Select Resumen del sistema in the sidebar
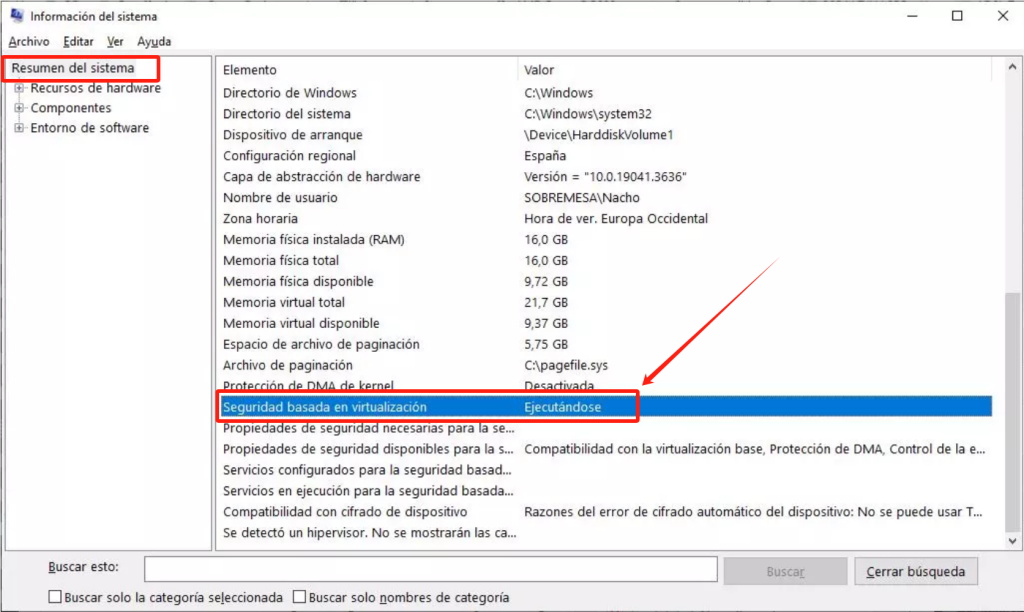 (75, 68)
